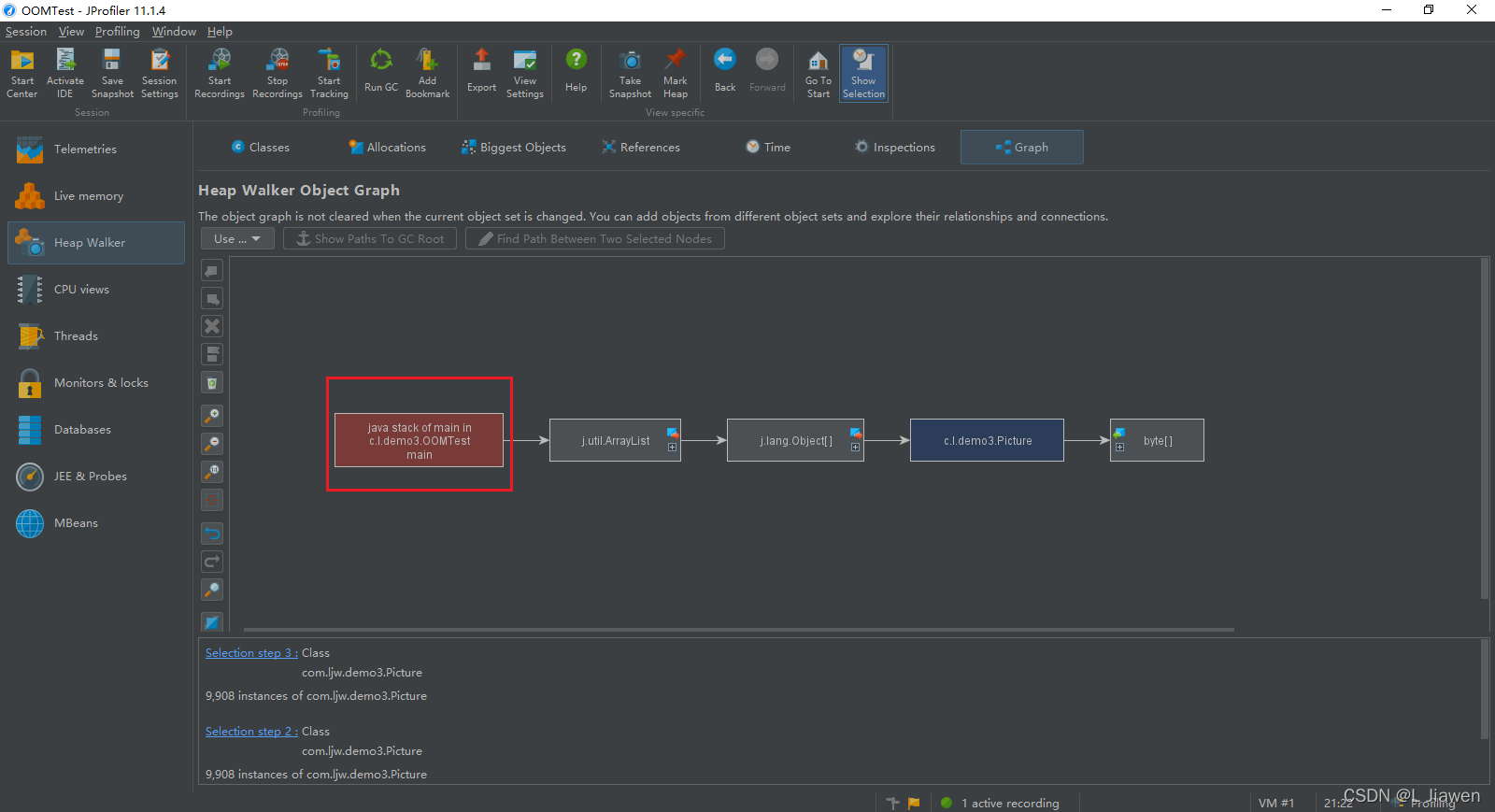Click Show Paths To GC Root
The image size is (1495, 812).
pos(370,239)
